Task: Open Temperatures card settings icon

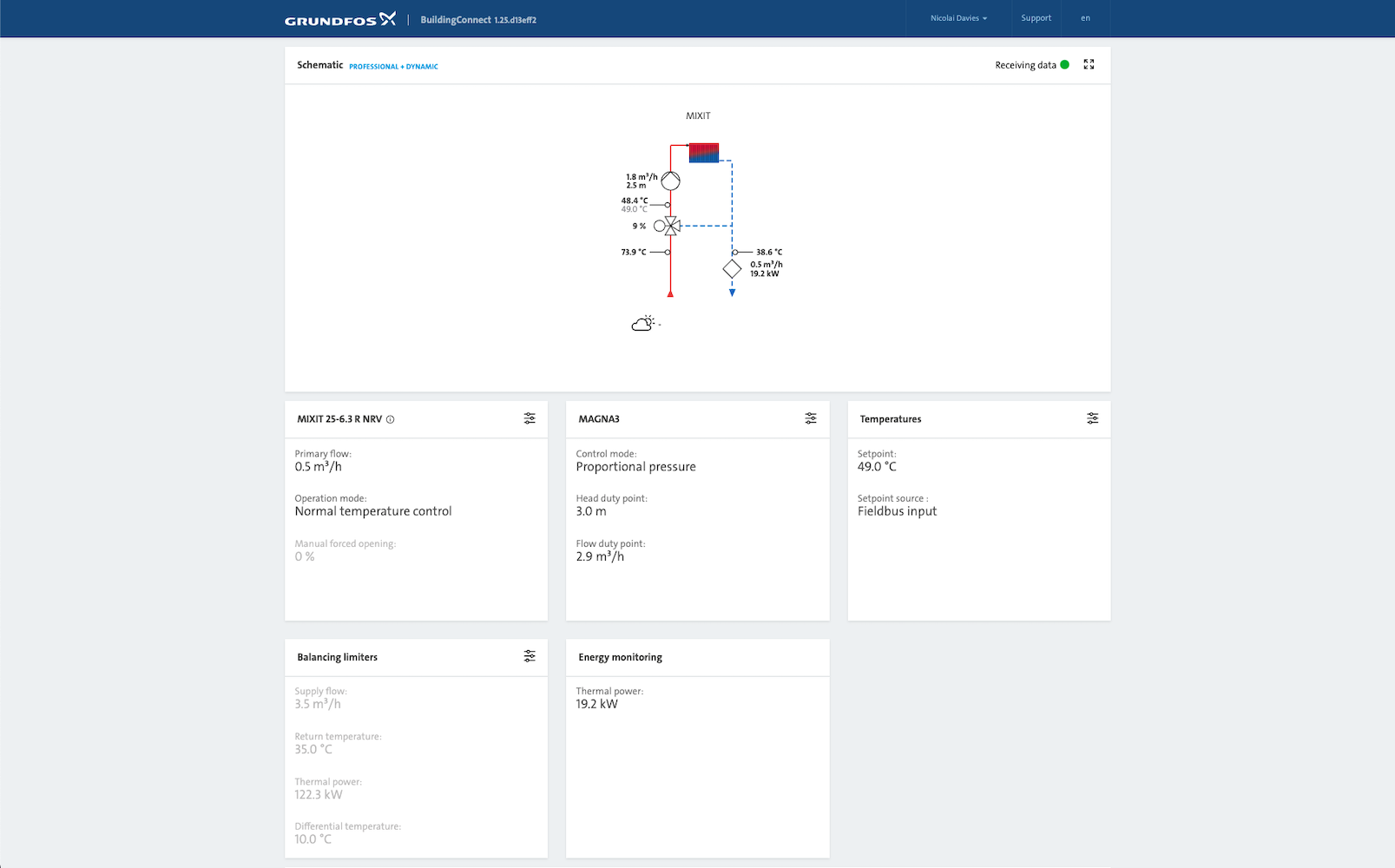Action: point(1092,418)
